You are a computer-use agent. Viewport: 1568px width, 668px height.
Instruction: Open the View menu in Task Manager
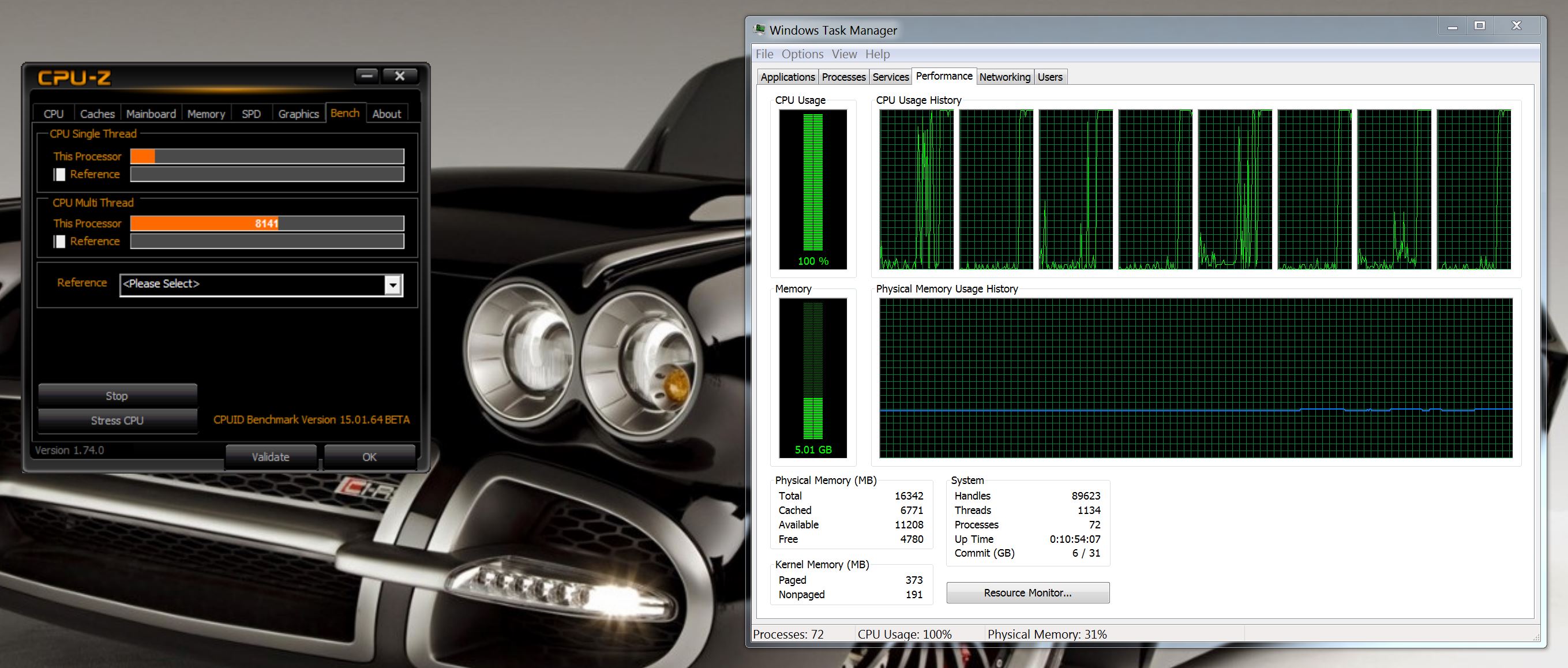(x=844, y=54)
